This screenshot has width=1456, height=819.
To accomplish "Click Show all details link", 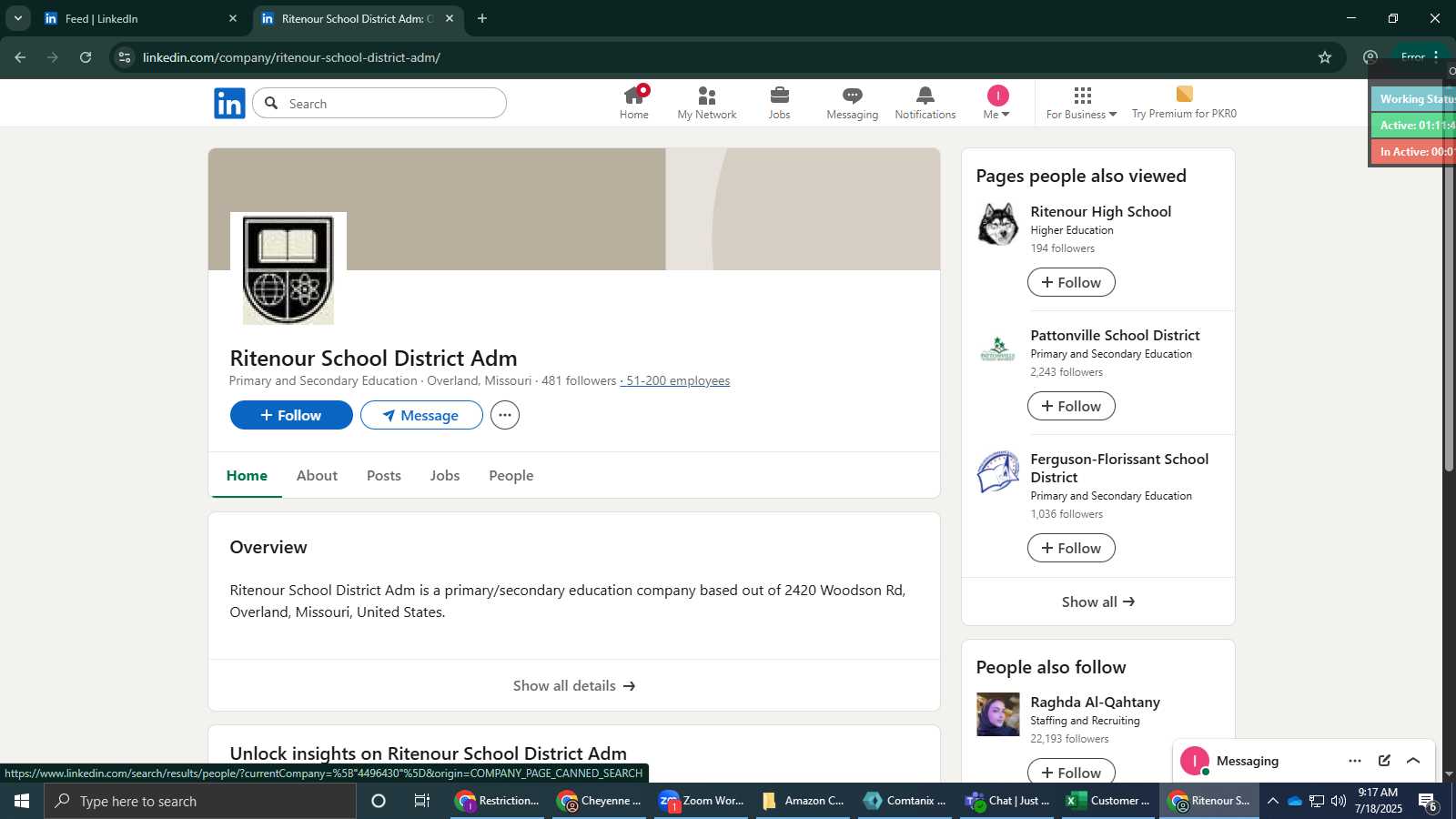I will coord(574,685).
